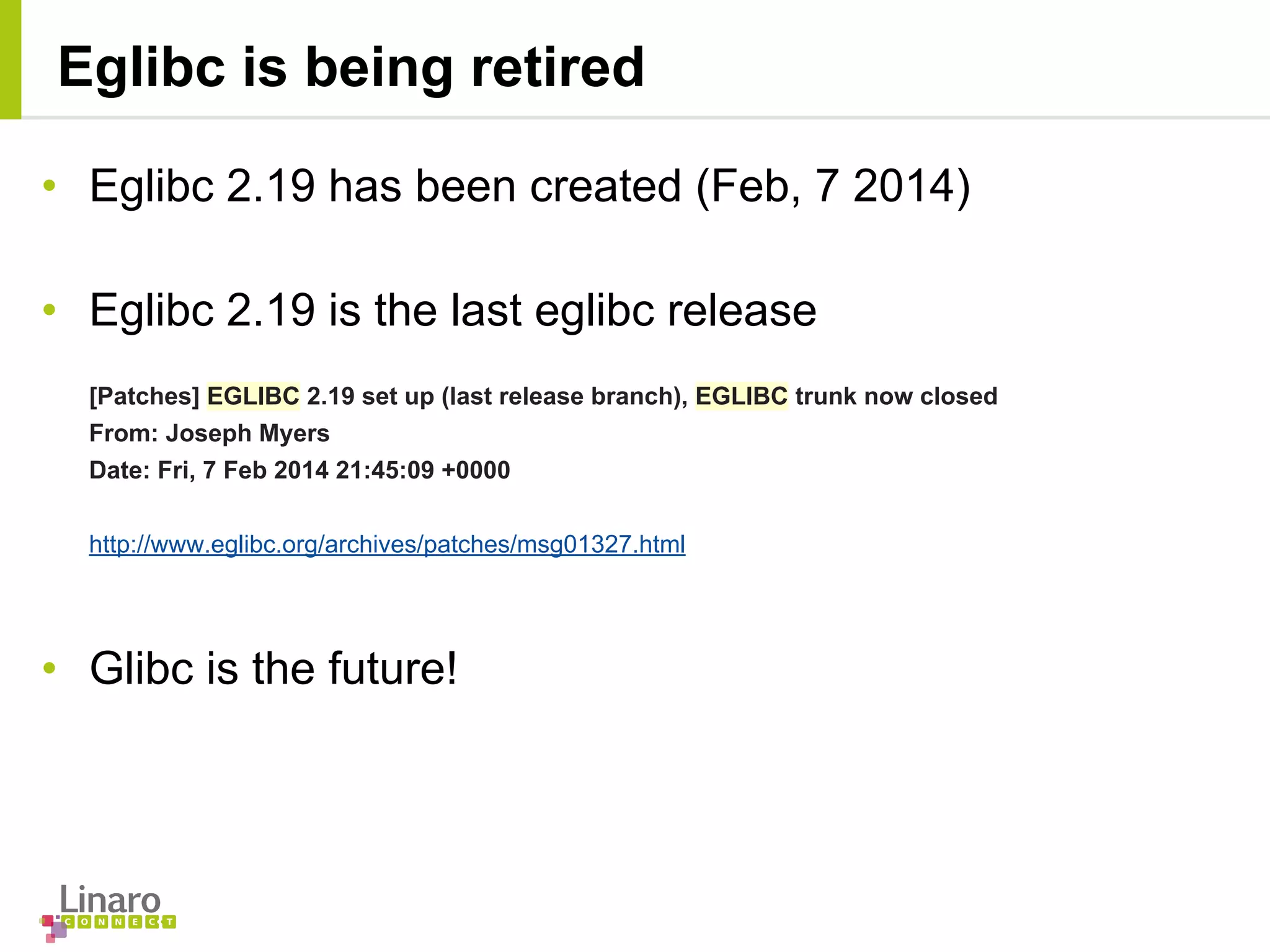Select the first highlighted EGLIBC word
This screenshot has height=952, width=1270.
[x=253, y=396]
